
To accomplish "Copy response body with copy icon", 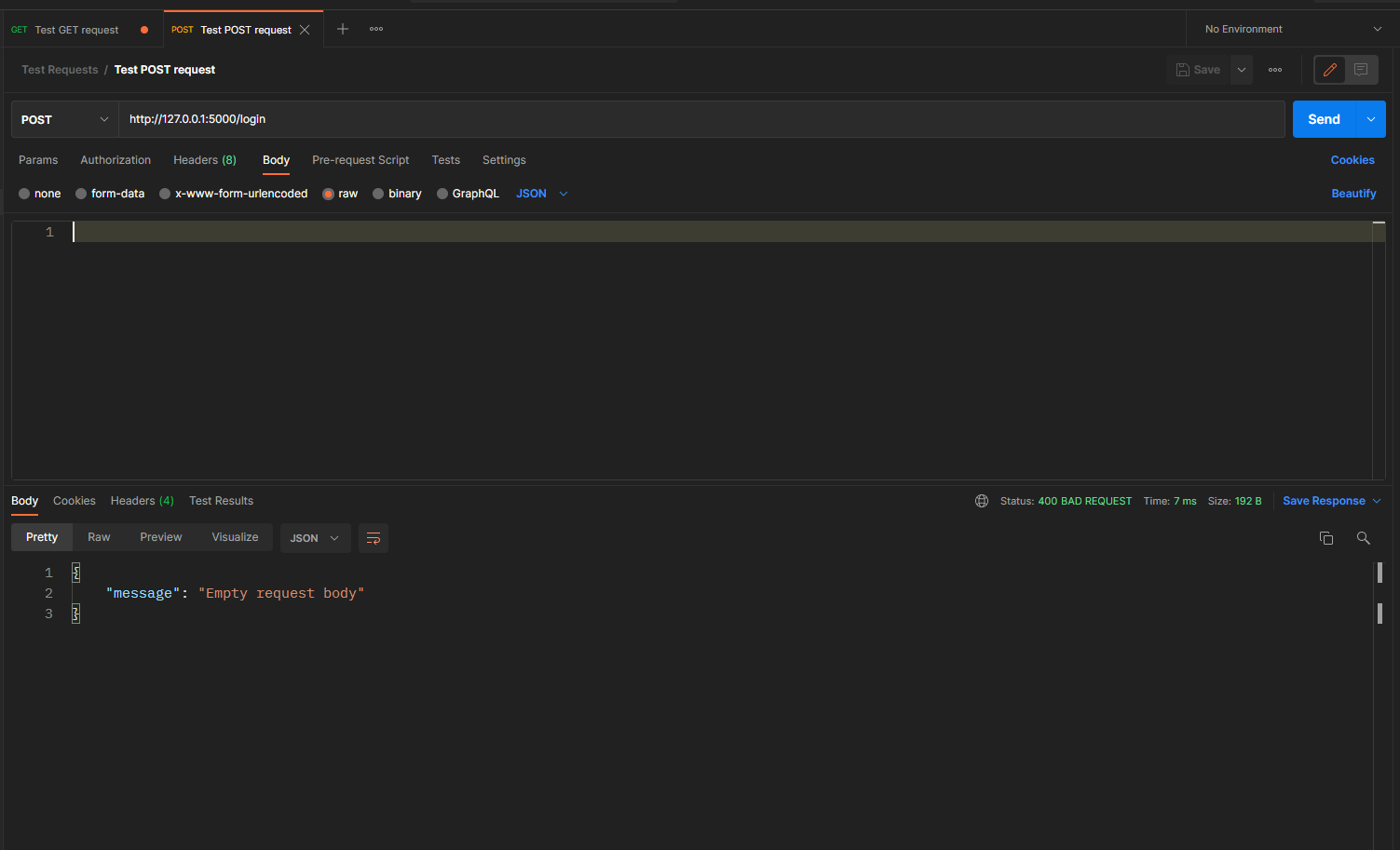I will tap(1326, 538).
